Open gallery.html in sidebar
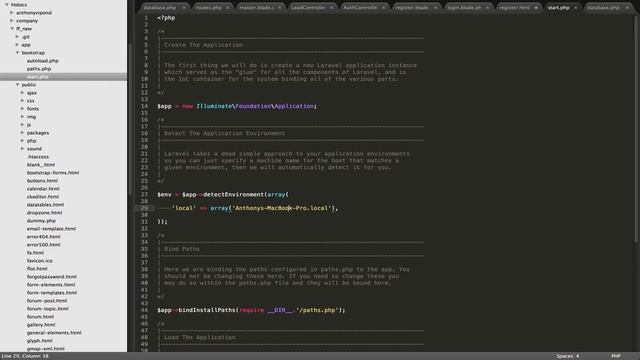Screen dimensions: 640x360 pyautogui.click(x=41, y=324)
